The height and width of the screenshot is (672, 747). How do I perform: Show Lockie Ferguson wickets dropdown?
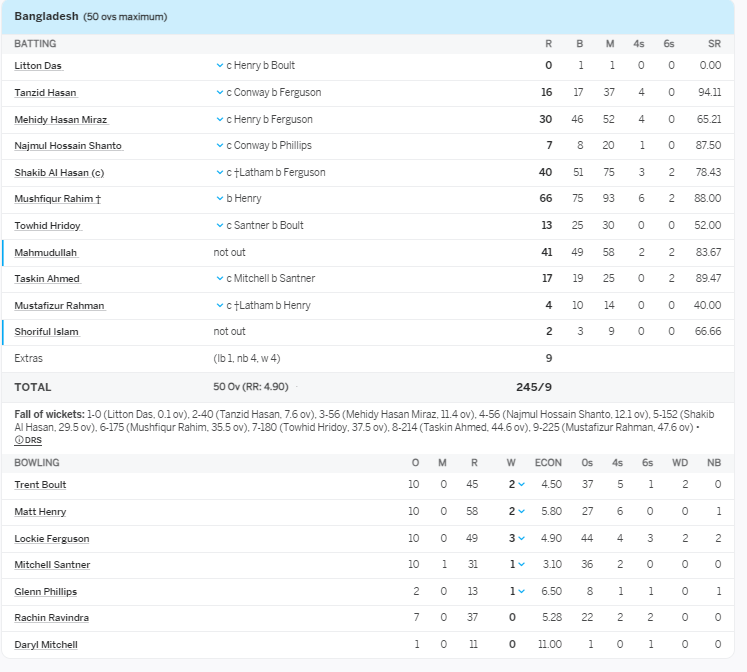(521, 538)
